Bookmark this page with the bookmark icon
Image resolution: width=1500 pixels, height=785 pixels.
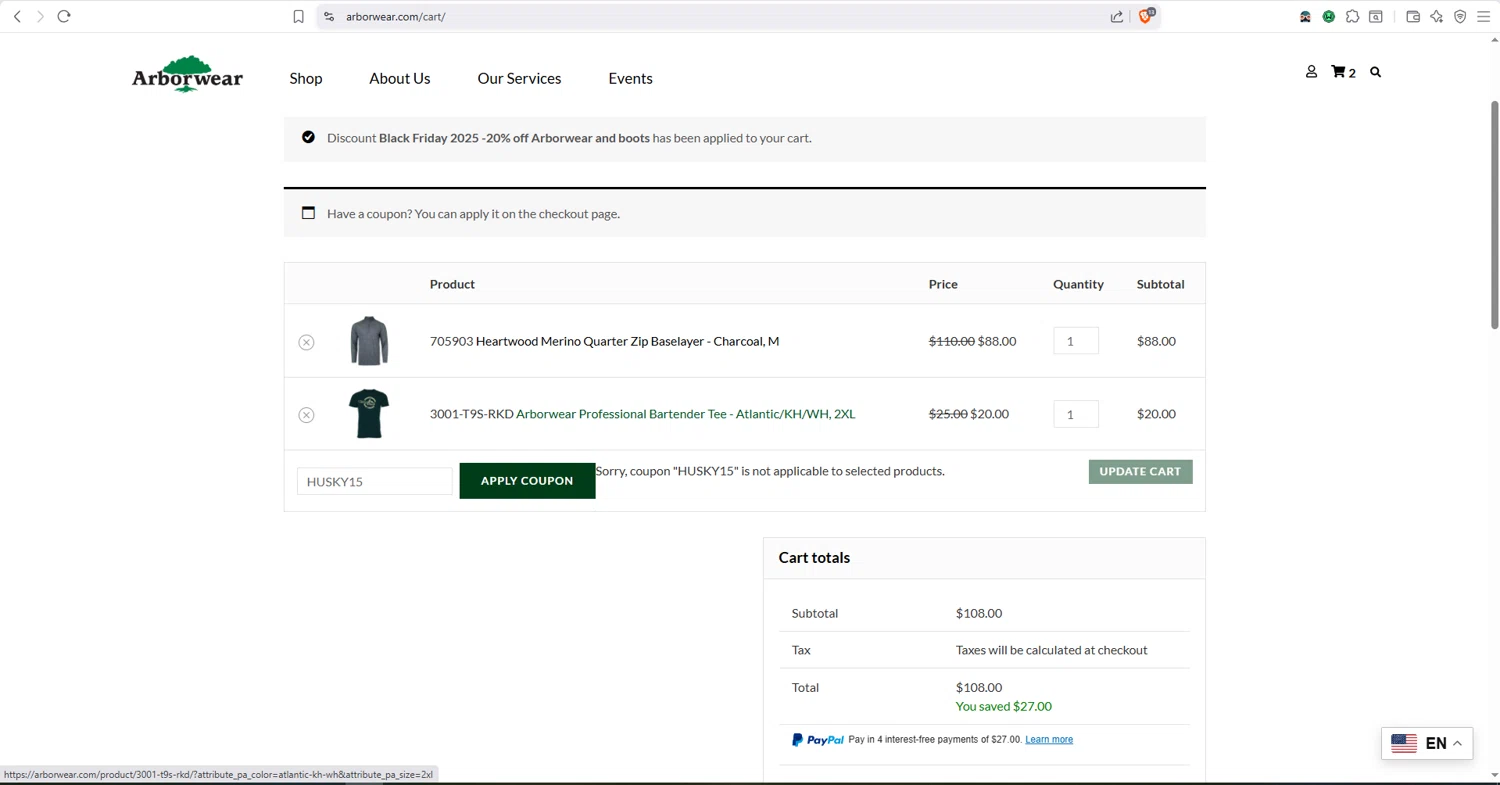[298, 16]
